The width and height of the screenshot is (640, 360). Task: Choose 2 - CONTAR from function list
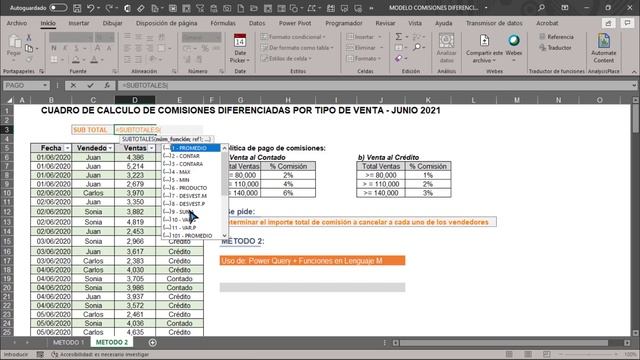click(192, 156)
